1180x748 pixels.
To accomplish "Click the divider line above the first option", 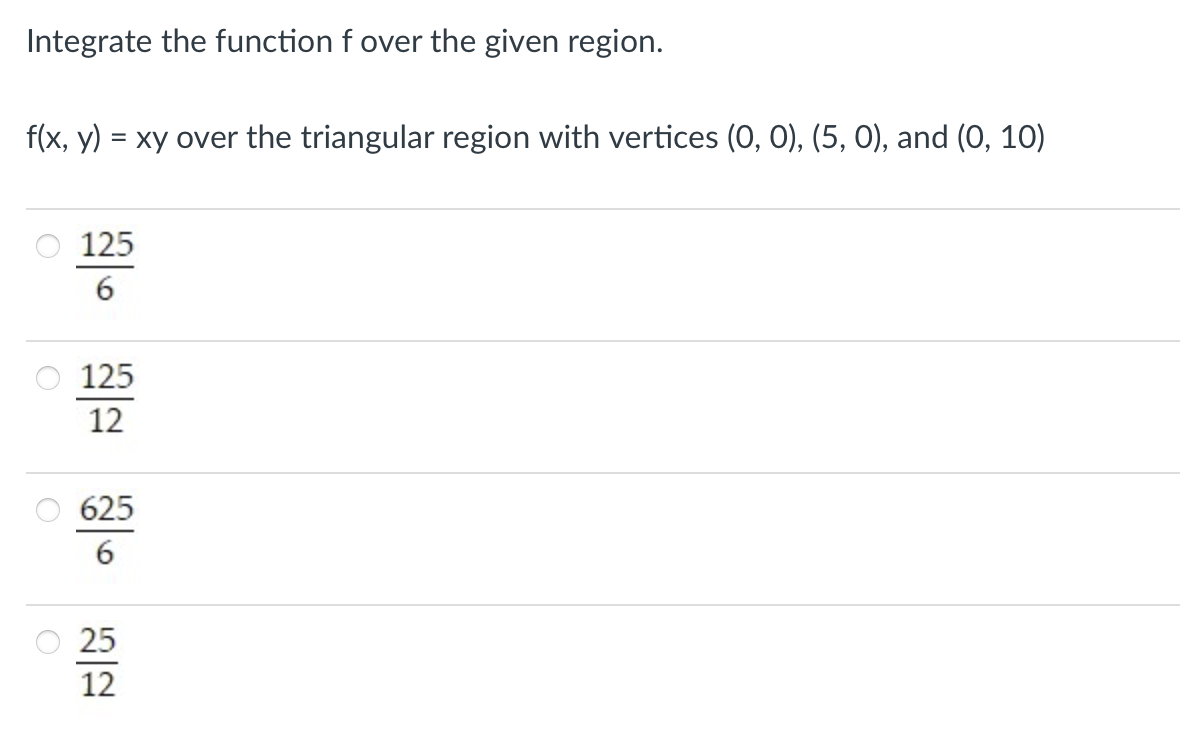I will tap(590, 205).
